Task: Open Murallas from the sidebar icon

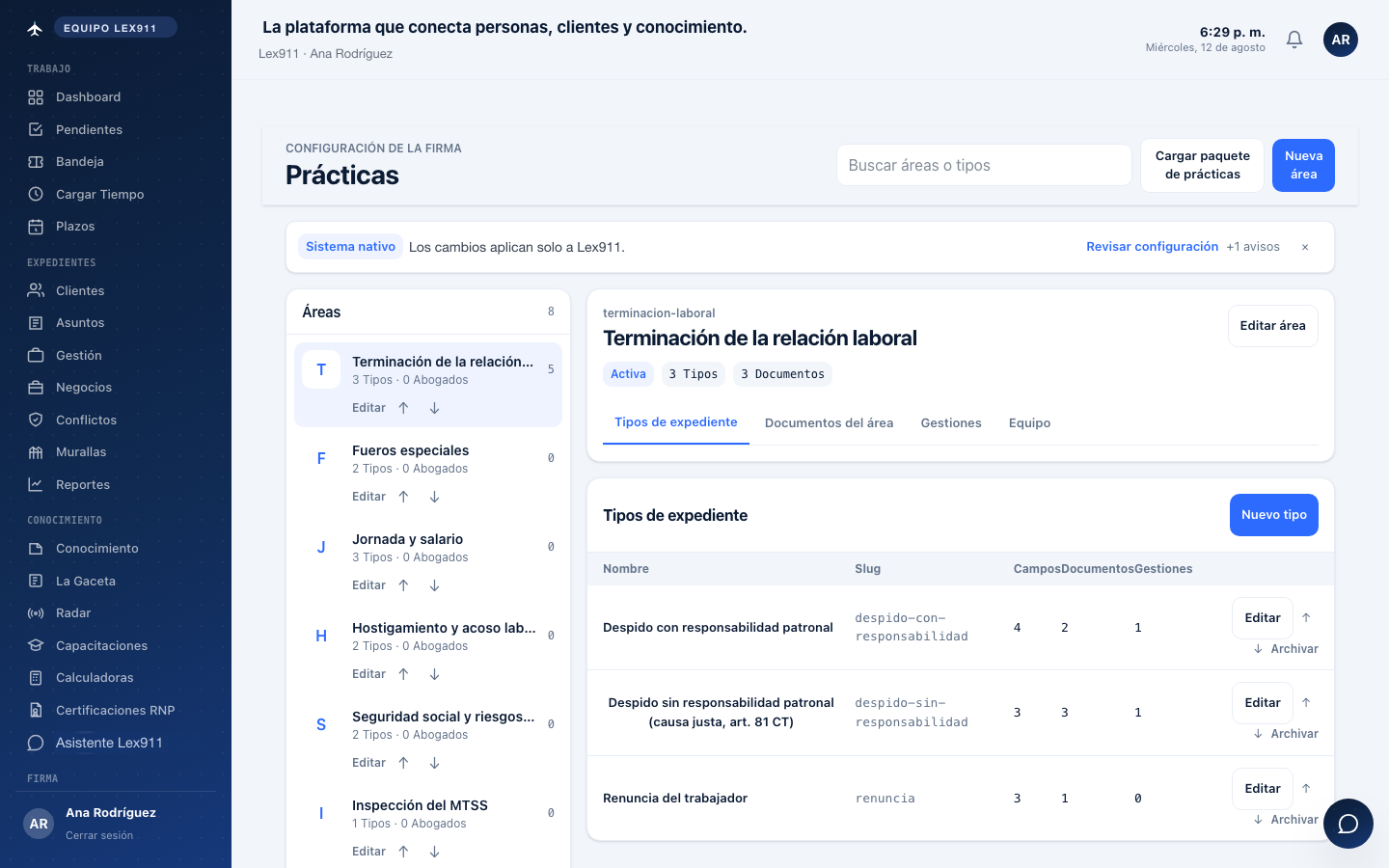Action: (x=36, y=452)
